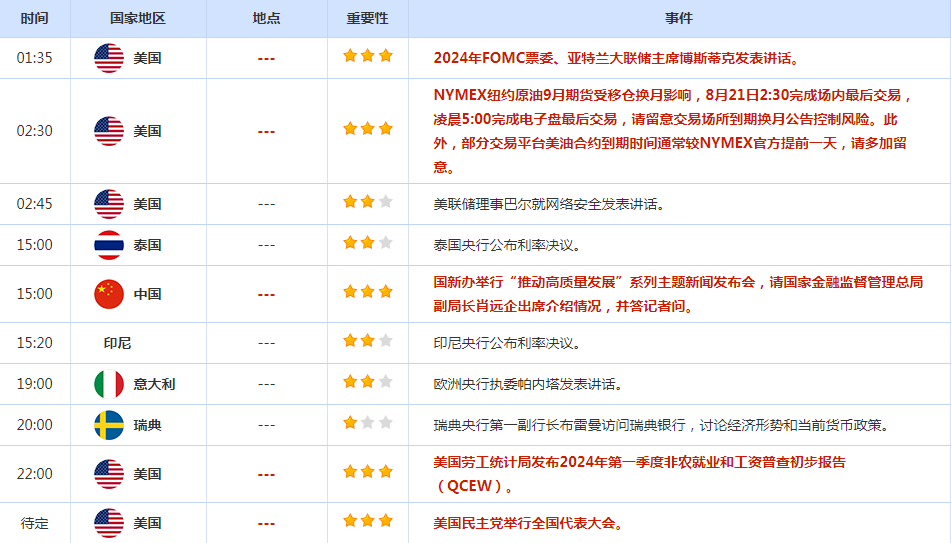Click the US flag in the 待定 row
Screen dimensions: 951x543
[x=109, y=523]
